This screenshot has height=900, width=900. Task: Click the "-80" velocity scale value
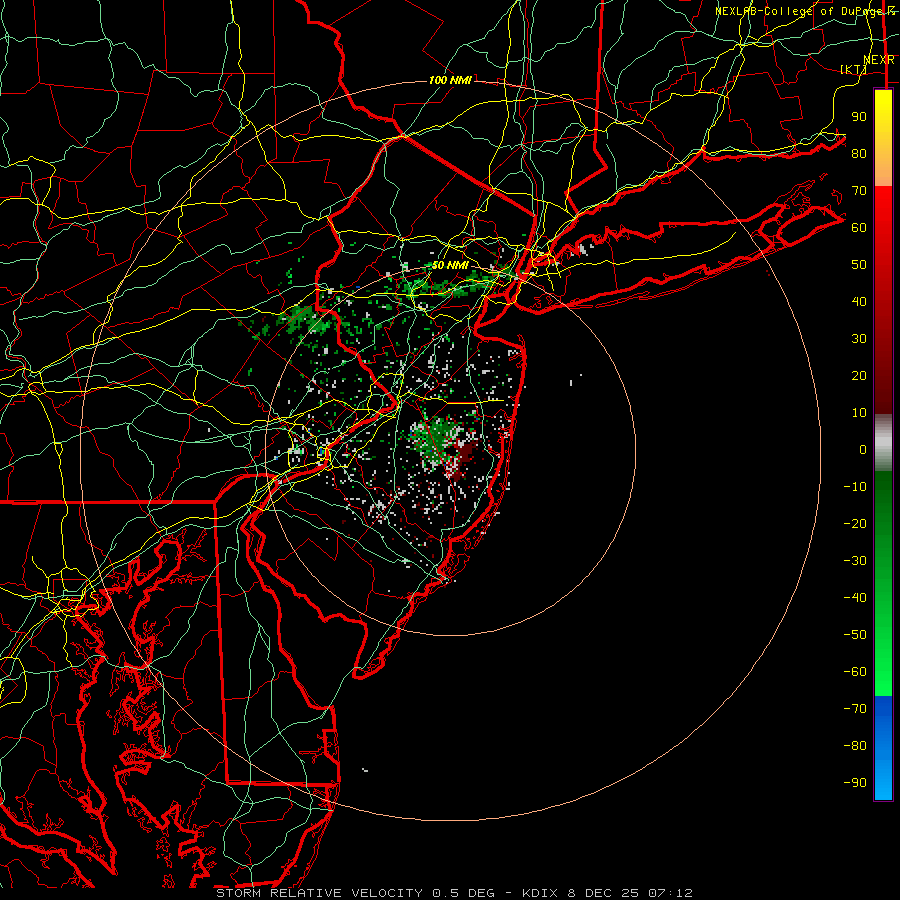[x=855, y=746]
